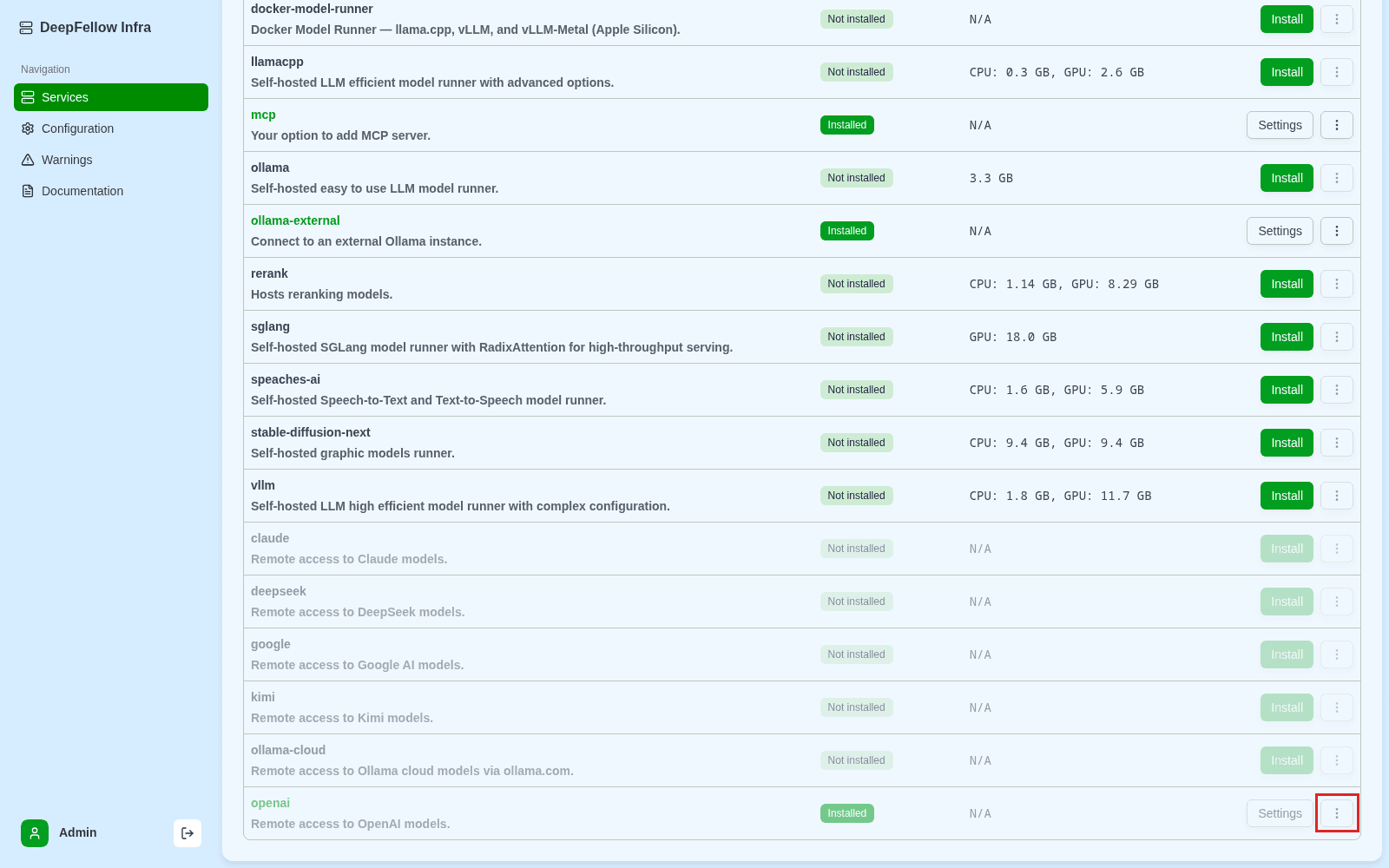Open the three-dot menu for ollama-external
Viewport: 1389px width, 868px height.
(1337, 231)
